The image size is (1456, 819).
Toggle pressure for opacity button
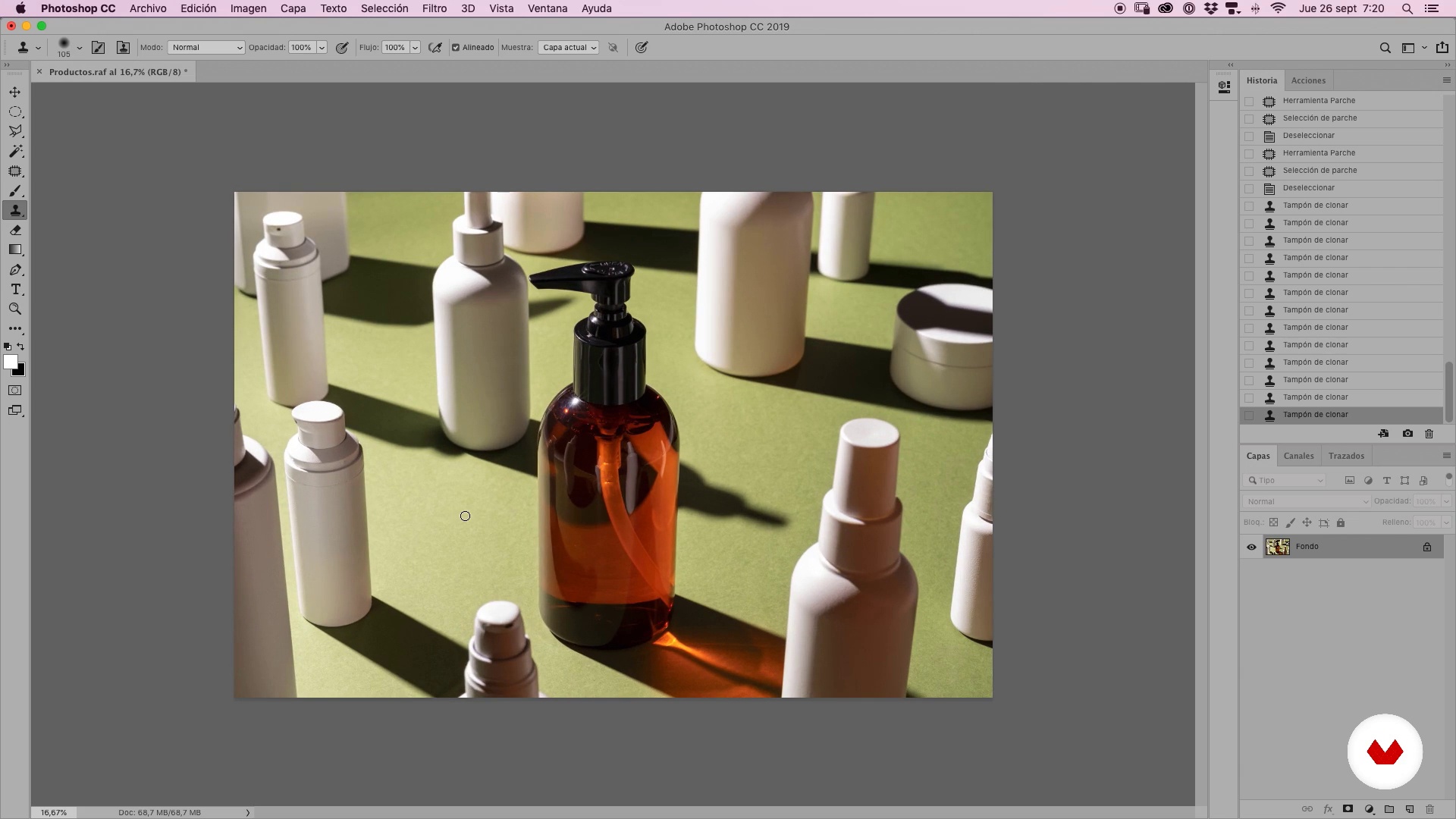pyautogui.click(x=342, y=47)
